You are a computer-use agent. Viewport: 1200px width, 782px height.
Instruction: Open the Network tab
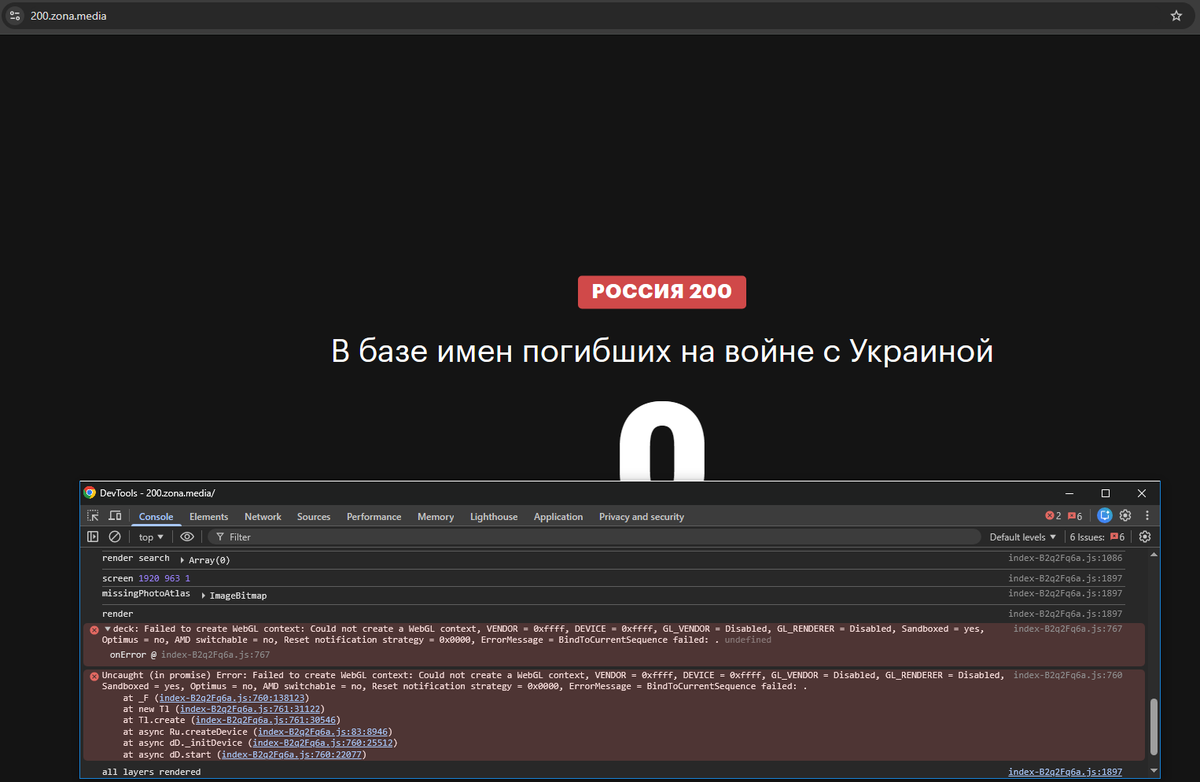[263, 517]
